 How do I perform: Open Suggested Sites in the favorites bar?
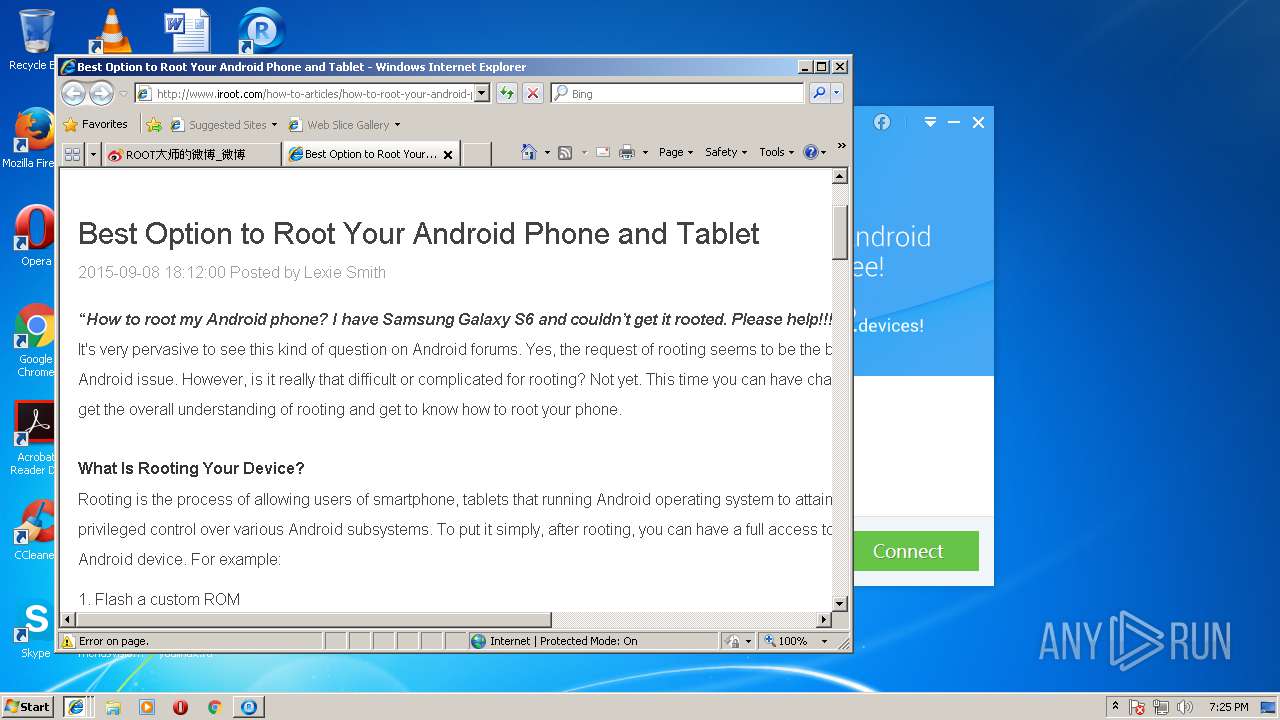(x=224, y=125)
